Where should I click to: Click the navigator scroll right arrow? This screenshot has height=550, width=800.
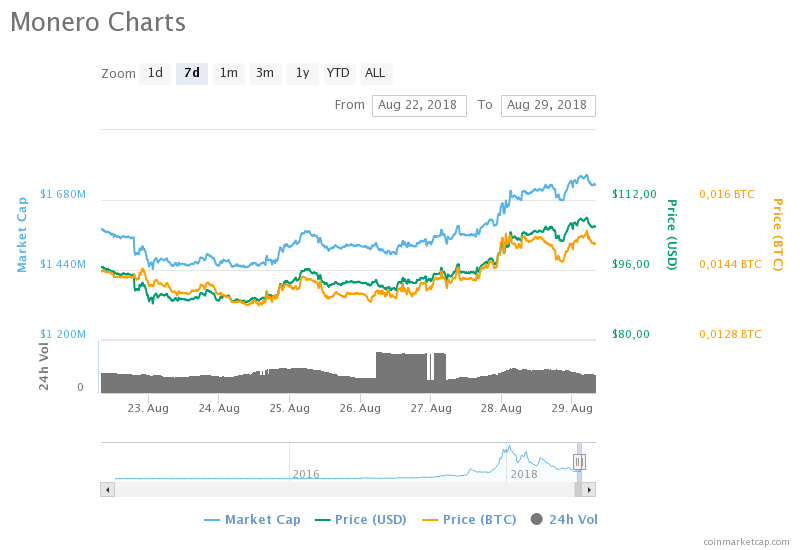[x=589, y=490]
